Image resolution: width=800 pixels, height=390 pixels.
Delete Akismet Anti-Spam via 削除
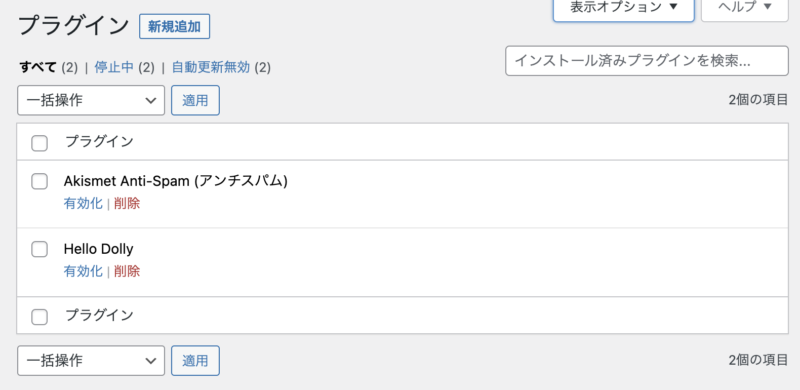point(127,204)
